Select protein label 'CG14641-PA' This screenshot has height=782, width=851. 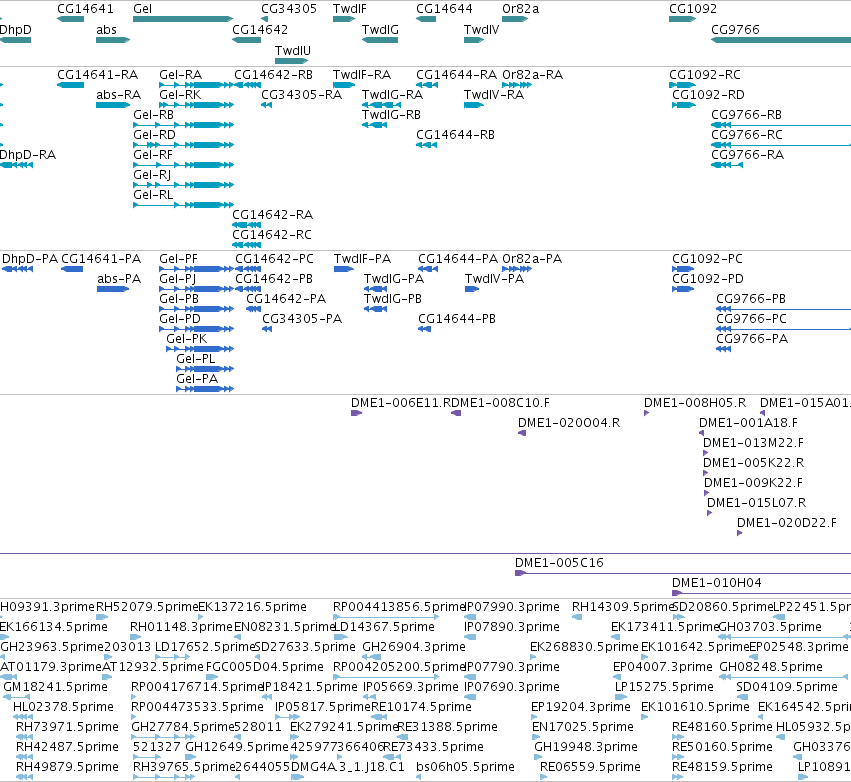tap(101, 259)
